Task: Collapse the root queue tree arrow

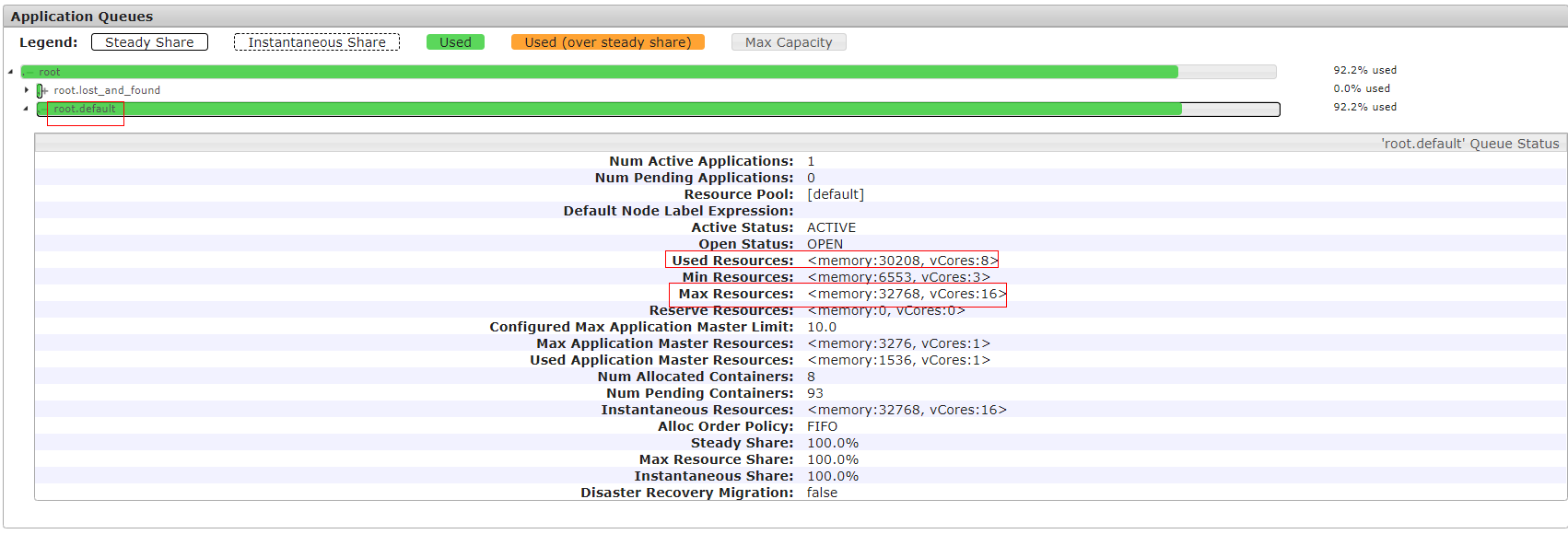Action: coord(10,72)
